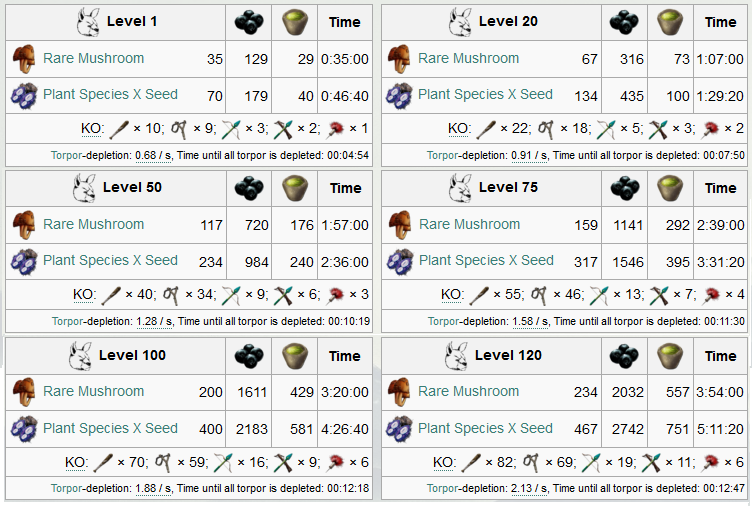Click the Torpor link in Level 120 table
Image resolution: width=752 pixels, height=506 pixels.
coord(443,489)
